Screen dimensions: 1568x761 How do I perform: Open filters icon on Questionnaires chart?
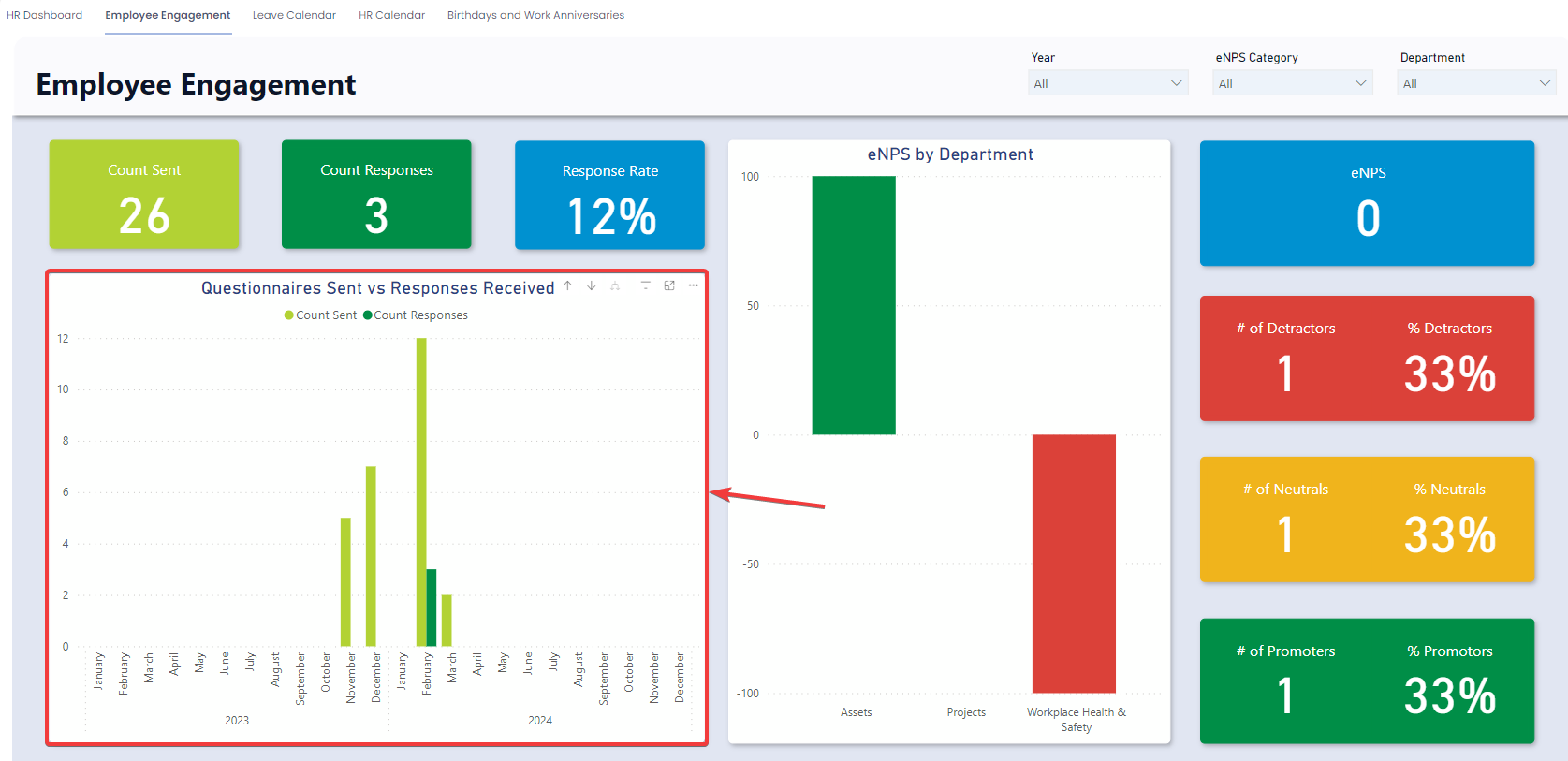click(x=645, y=285)
